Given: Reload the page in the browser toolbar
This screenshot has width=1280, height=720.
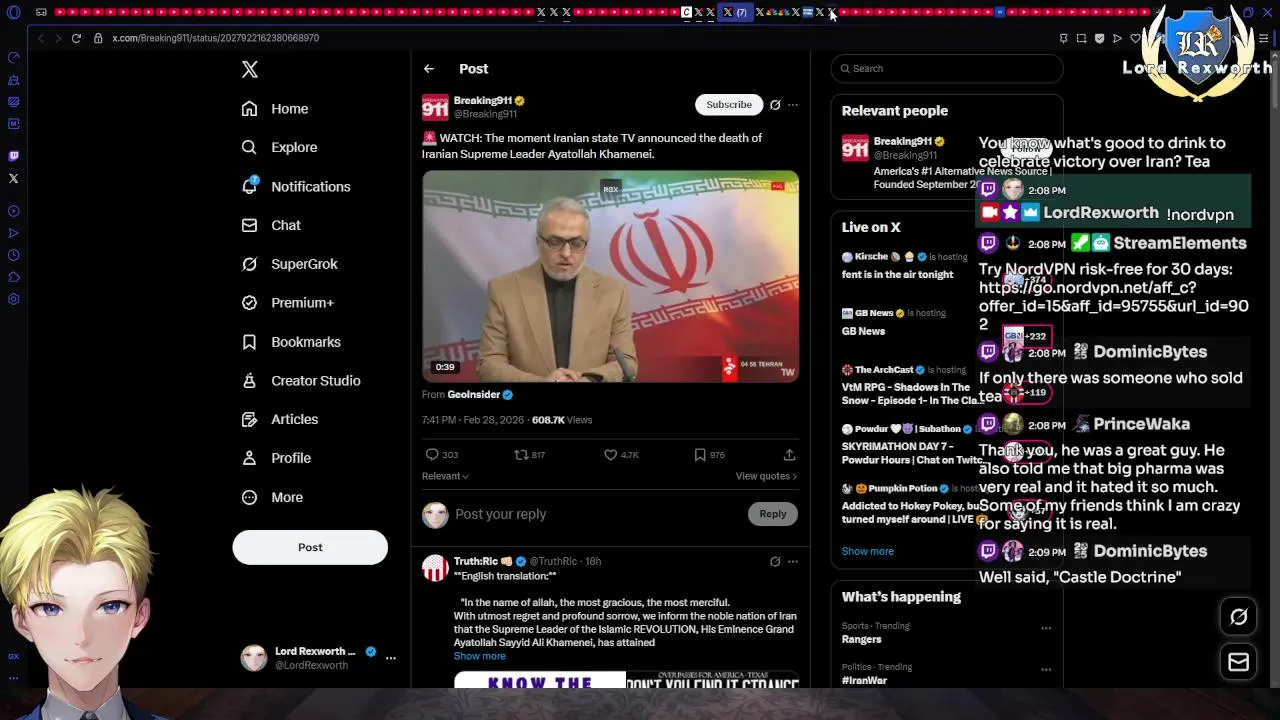Looking at the screenshot, I should click(x=76, y=38).
